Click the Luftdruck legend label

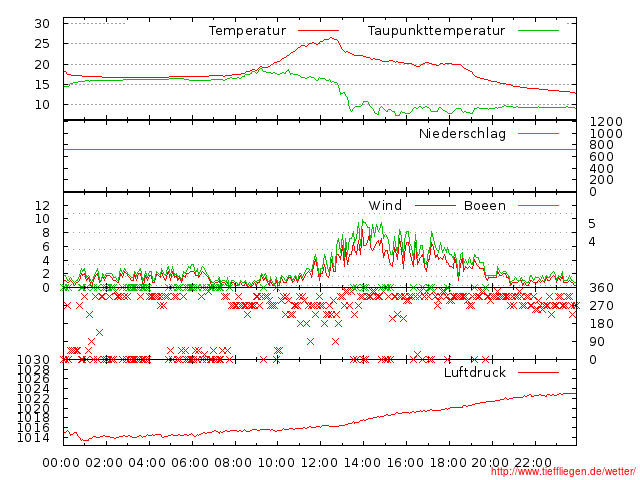(475, 372)
